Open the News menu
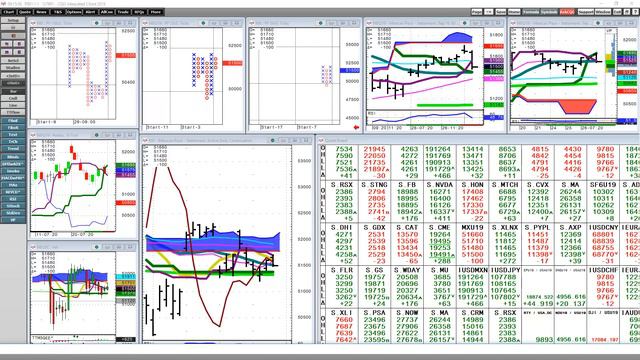The image size is (640, 360). pos(41,12)
